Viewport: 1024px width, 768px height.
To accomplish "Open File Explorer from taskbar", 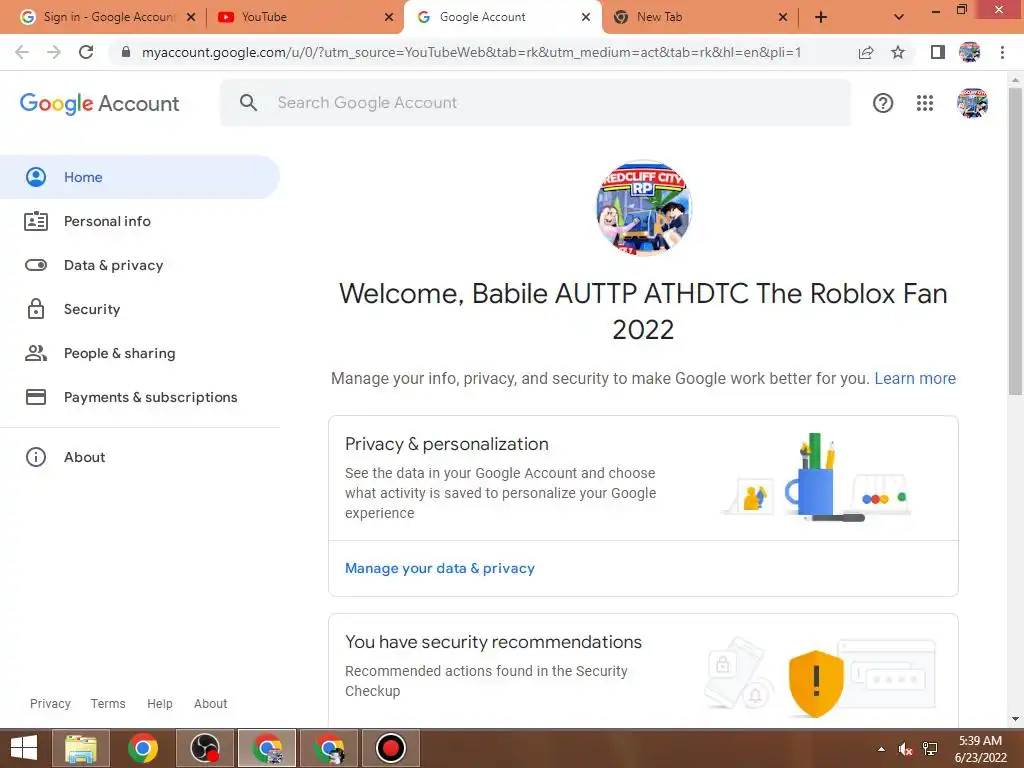I will tap(81, 748).
